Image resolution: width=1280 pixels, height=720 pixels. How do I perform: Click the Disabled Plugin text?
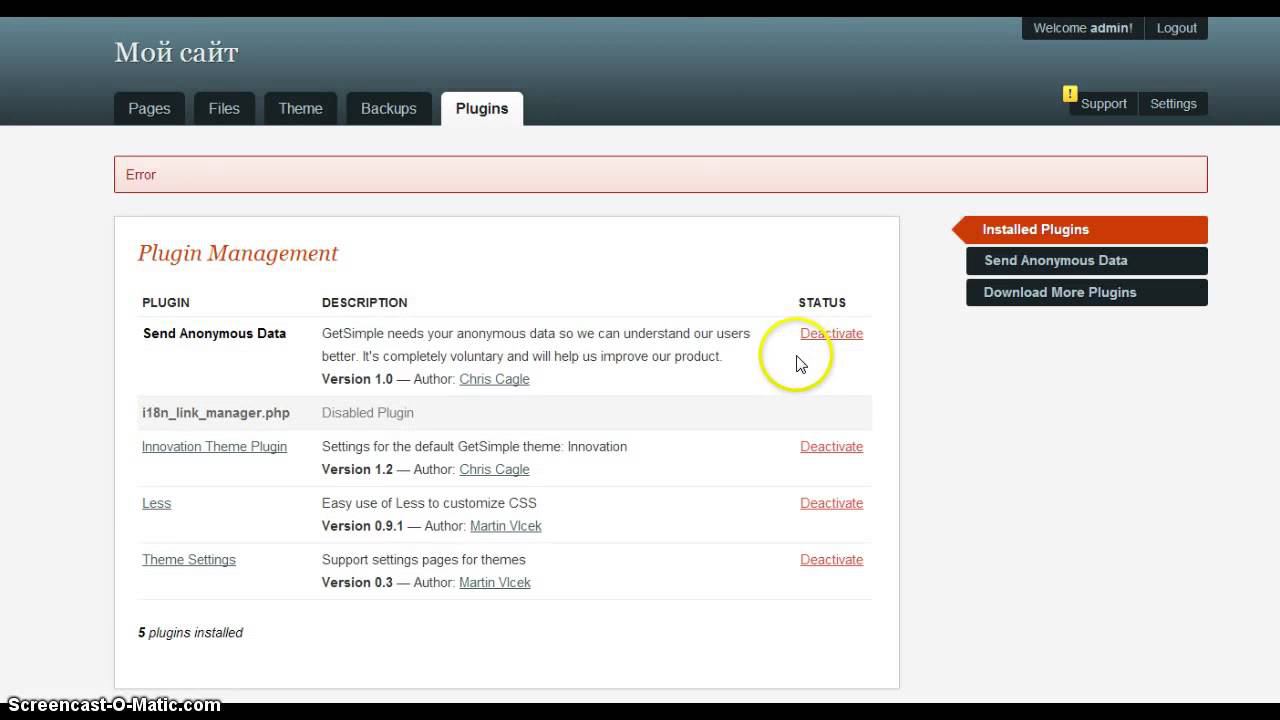[367, 413]
